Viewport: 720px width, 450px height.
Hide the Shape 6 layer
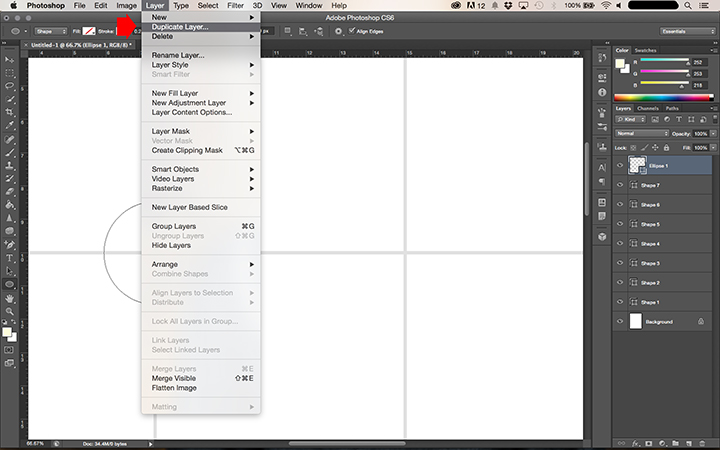click(620, 204)
